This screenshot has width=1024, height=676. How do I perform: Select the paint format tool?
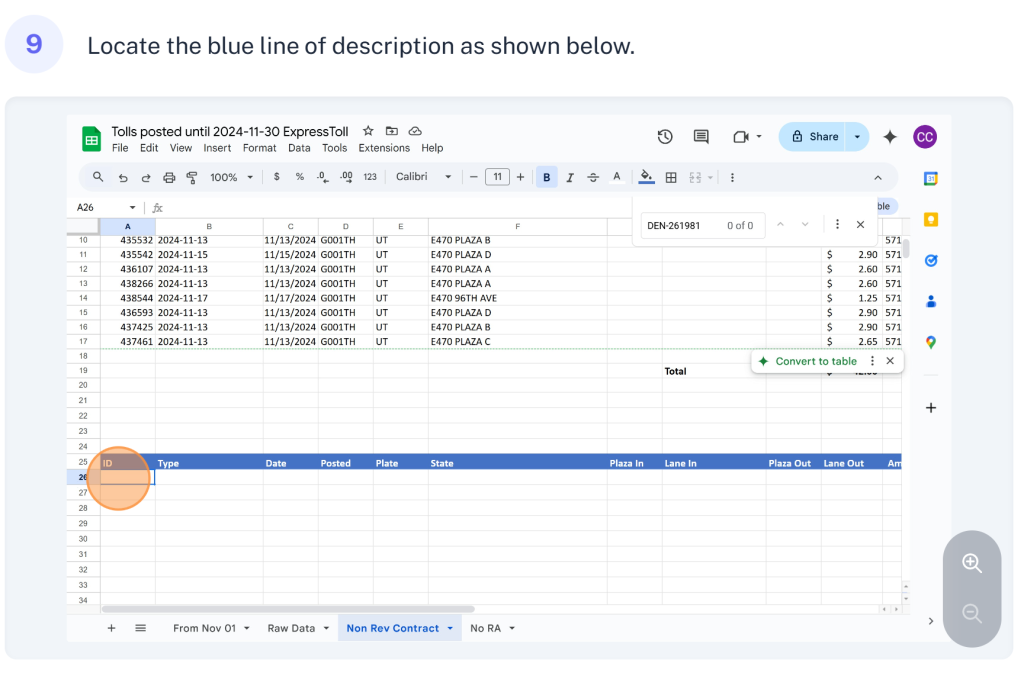tap(192, 177)
